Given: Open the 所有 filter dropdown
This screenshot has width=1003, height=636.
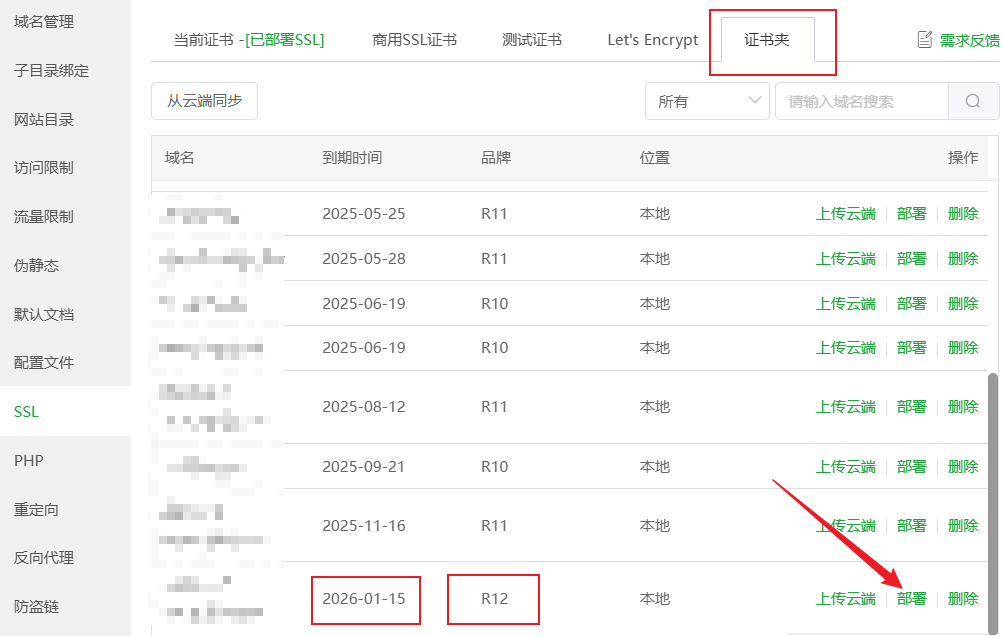Looking at the screenshot, I should point(706,101).
